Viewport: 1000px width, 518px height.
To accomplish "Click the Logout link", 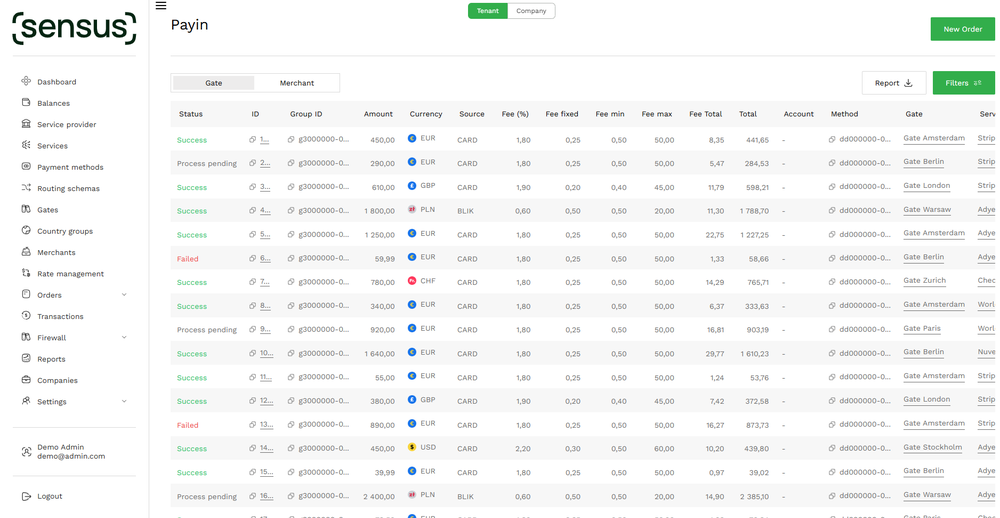I will pyautogui.click(x=50, y=496).
